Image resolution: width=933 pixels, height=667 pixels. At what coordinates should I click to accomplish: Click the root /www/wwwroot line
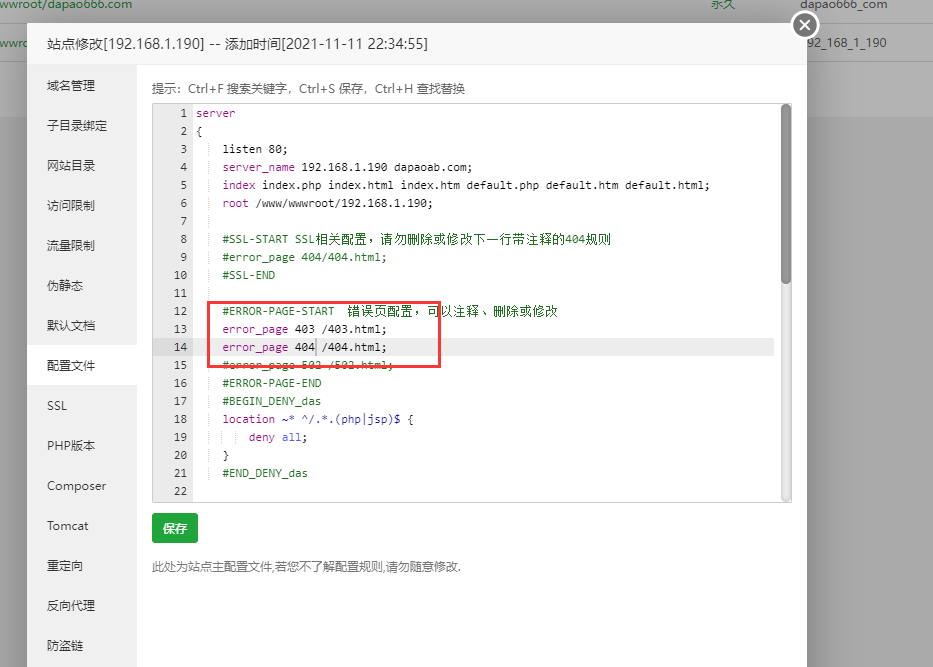pos(327,203)
